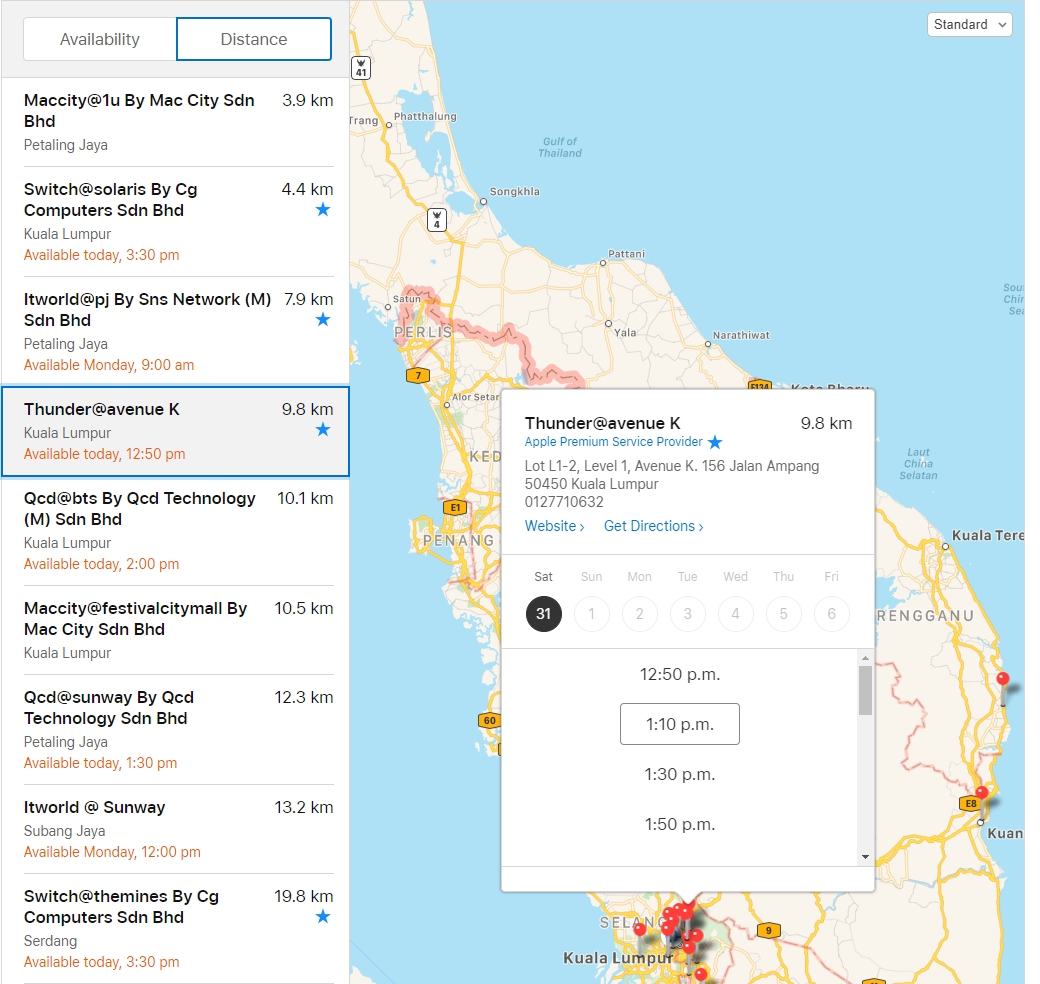
Task: Open the Standard map type dropdown
Action: tap(969, 25)
